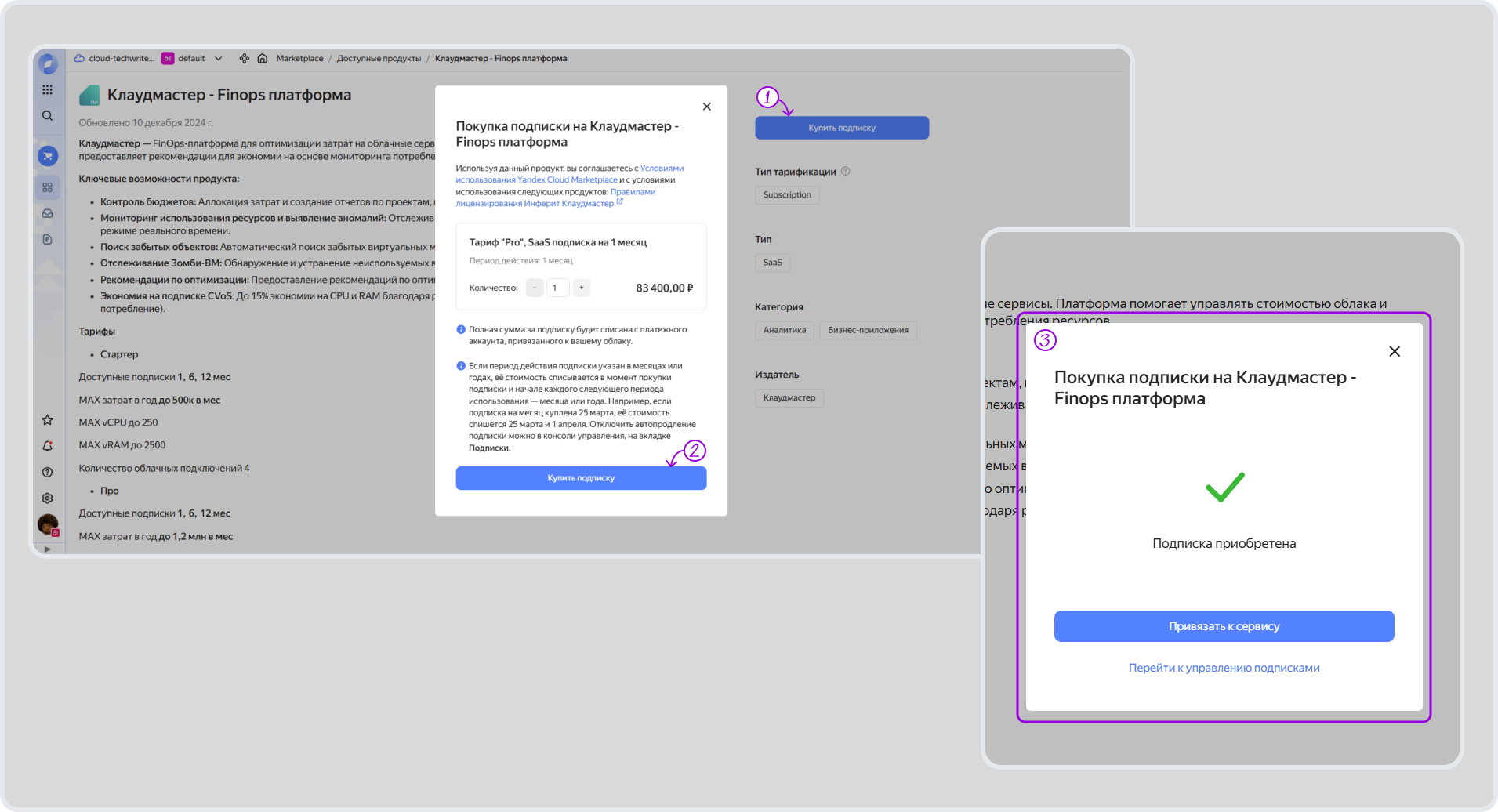Click Купить подписку in the purchase dialog
Image resolution: width=1498 pixels, height=812 pixels.
581,478
